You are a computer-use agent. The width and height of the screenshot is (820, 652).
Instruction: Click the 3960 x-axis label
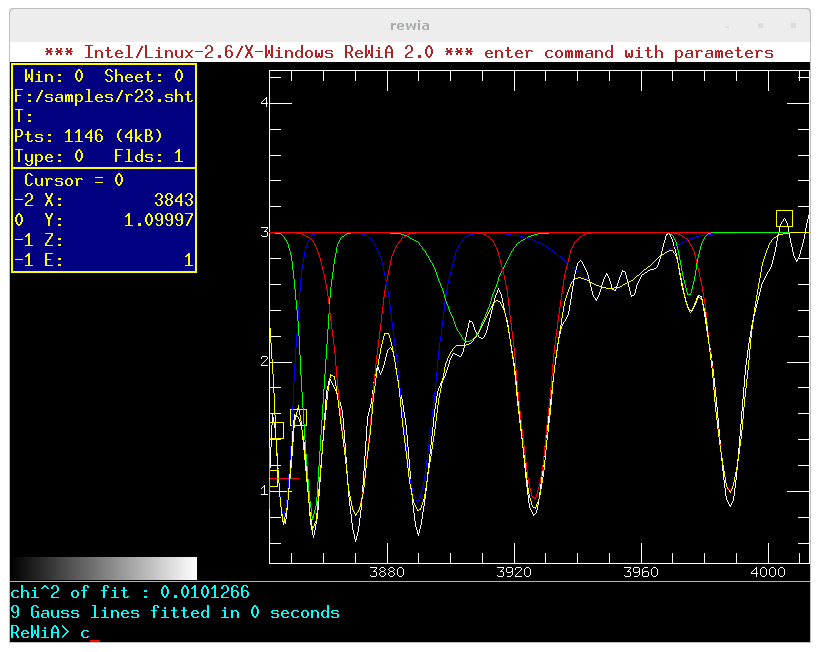click(x=641, y=572)
